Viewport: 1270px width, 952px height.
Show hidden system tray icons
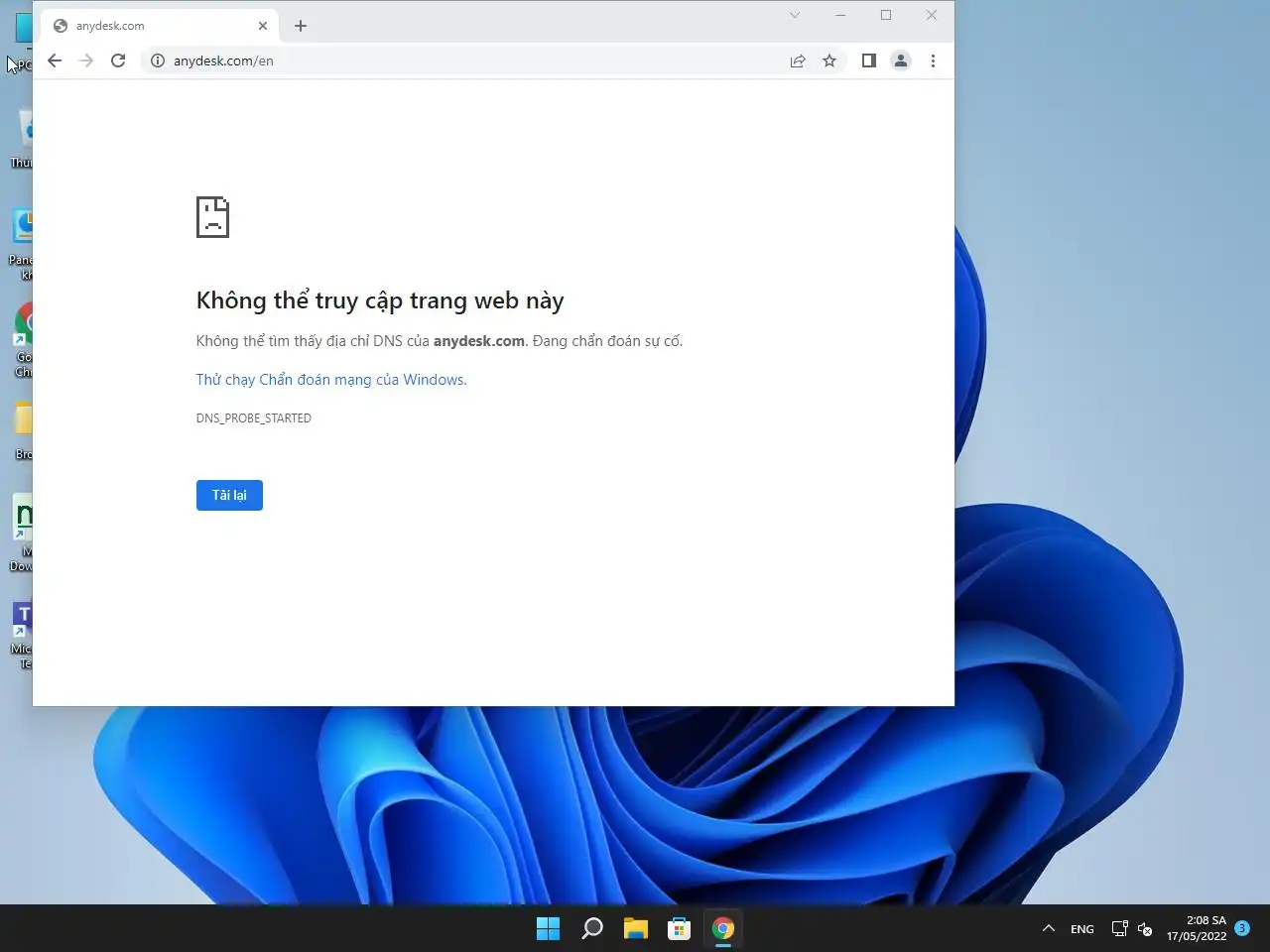(1048, 928)
